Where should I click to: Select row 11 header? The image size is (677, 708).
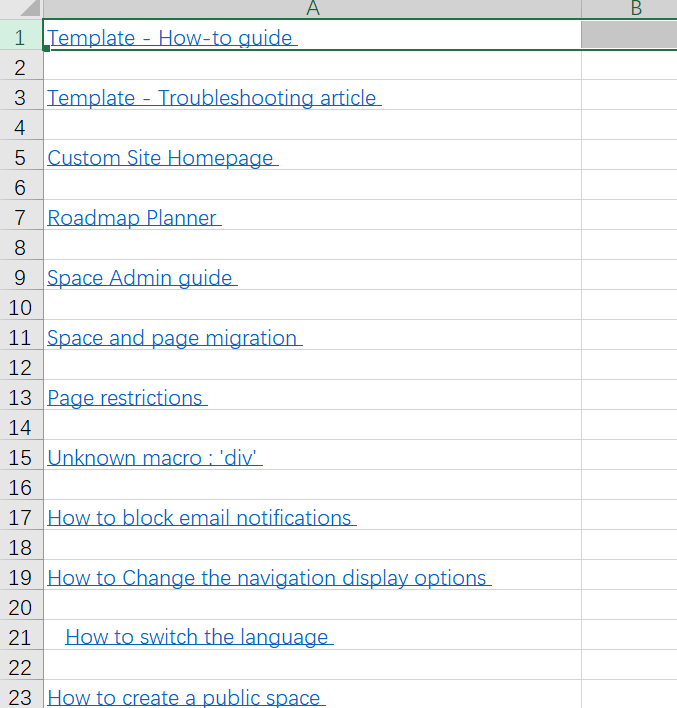(x=21, y=335)
